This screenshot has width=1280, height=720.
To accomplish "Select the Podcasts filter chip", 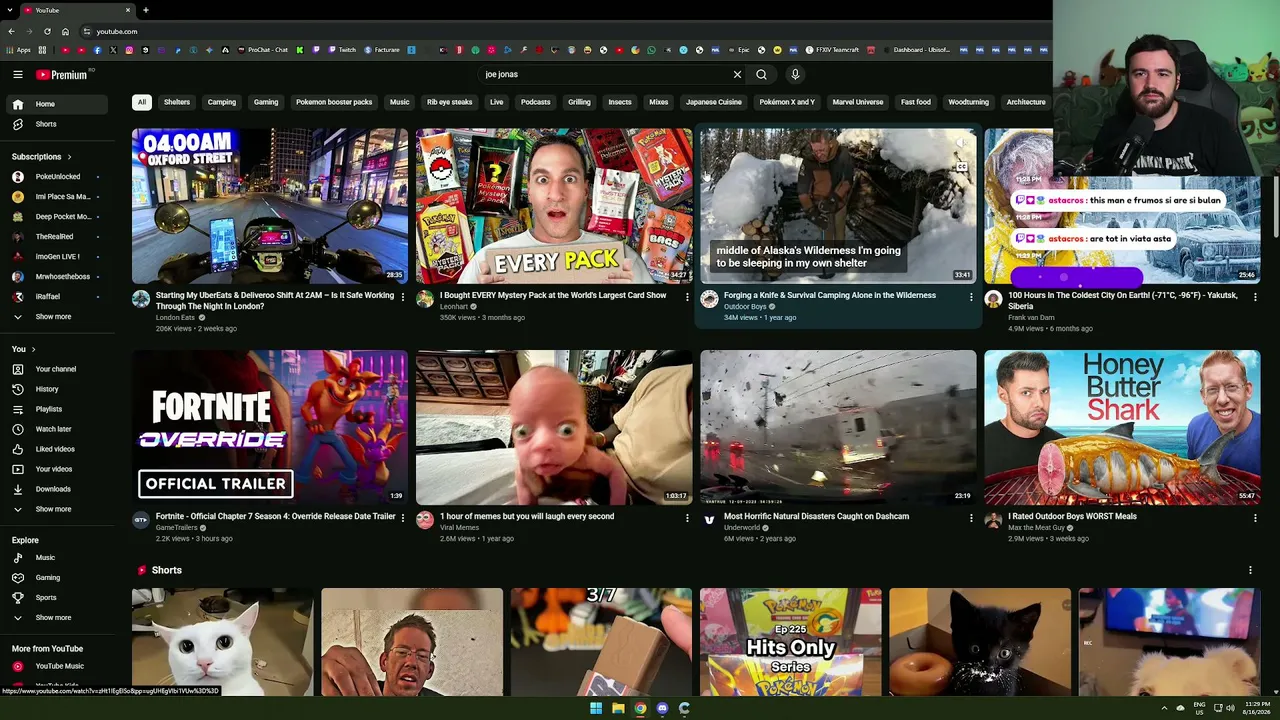I will (x=536, y=102).
